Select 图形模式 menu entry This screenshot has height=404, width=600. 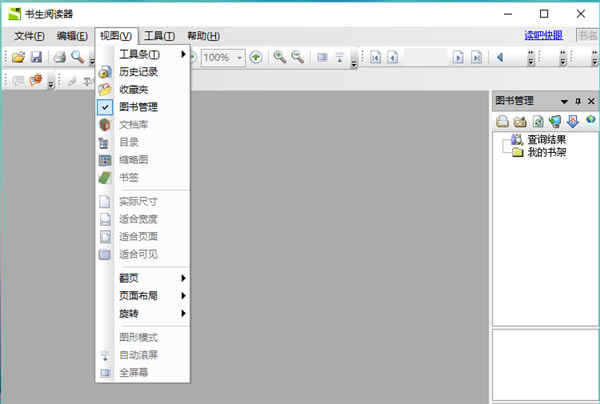[143, 337]
